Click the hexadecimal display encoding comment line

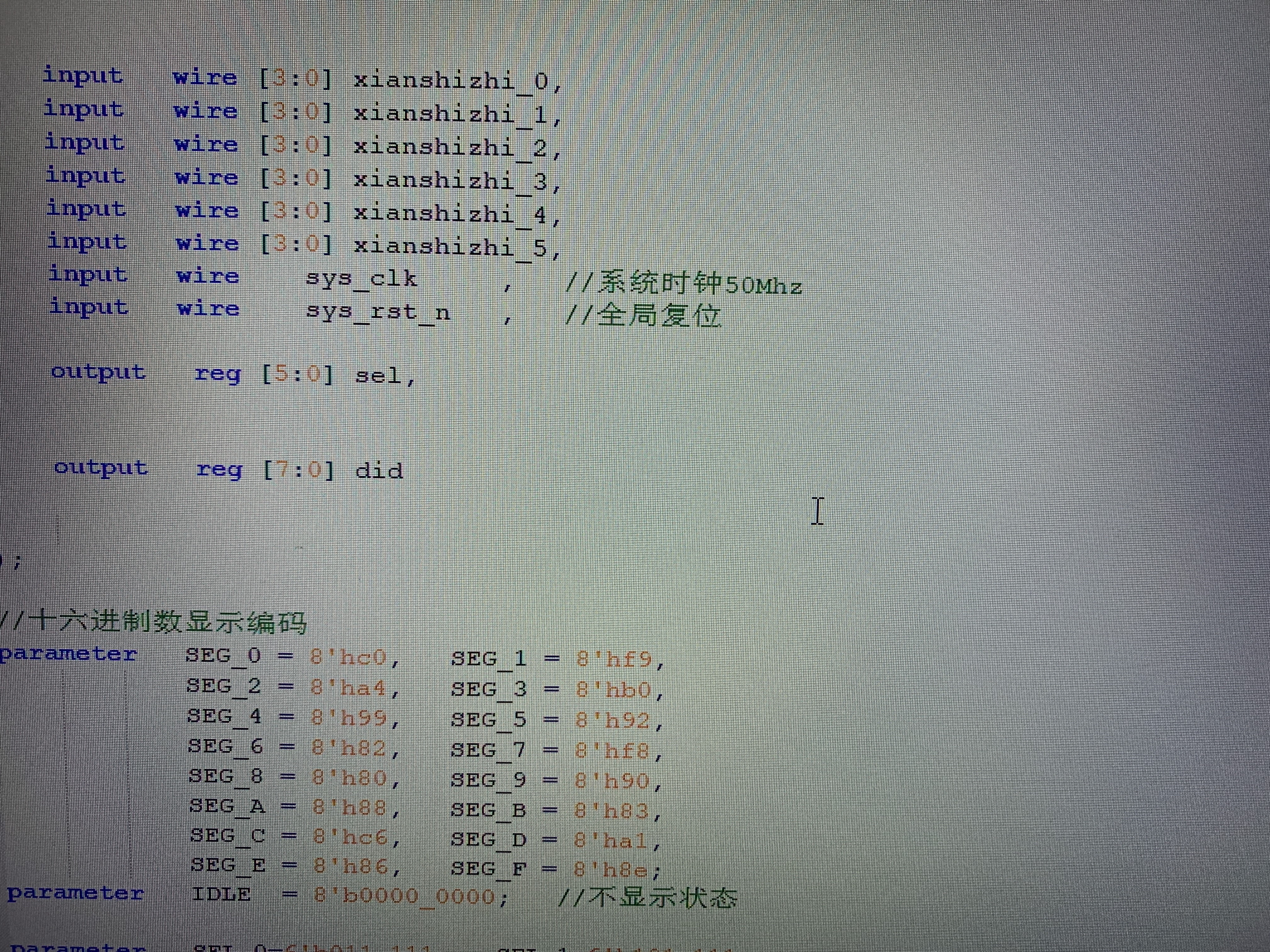153,621
